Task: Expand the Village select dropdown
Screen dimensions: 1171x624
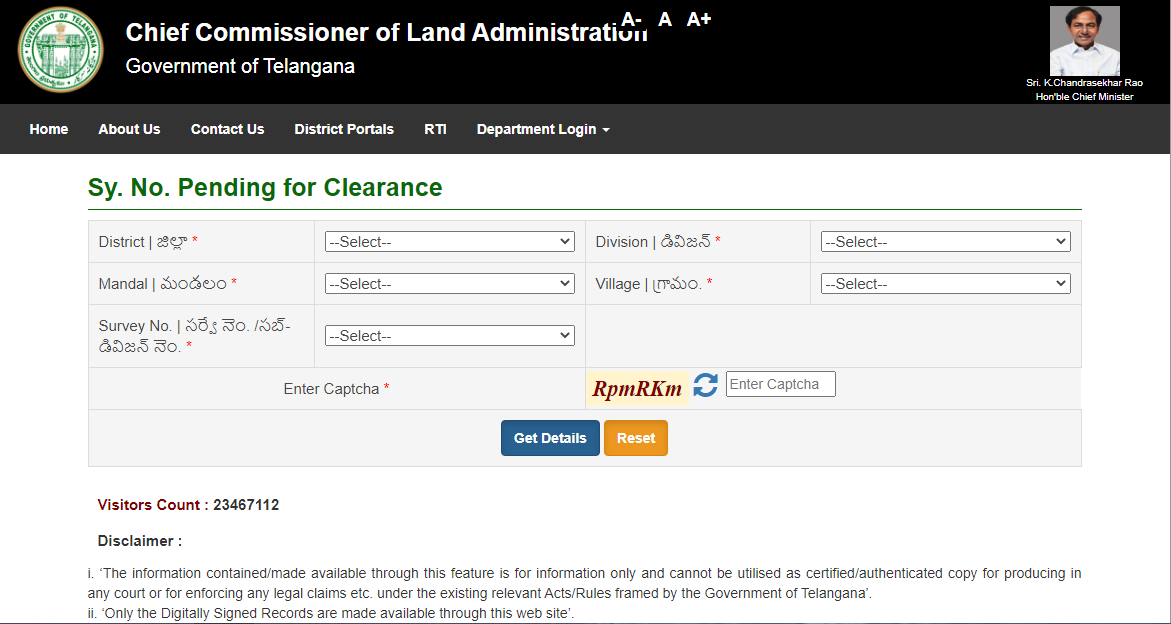Action: pyautogui.click(x=945, y=284)
